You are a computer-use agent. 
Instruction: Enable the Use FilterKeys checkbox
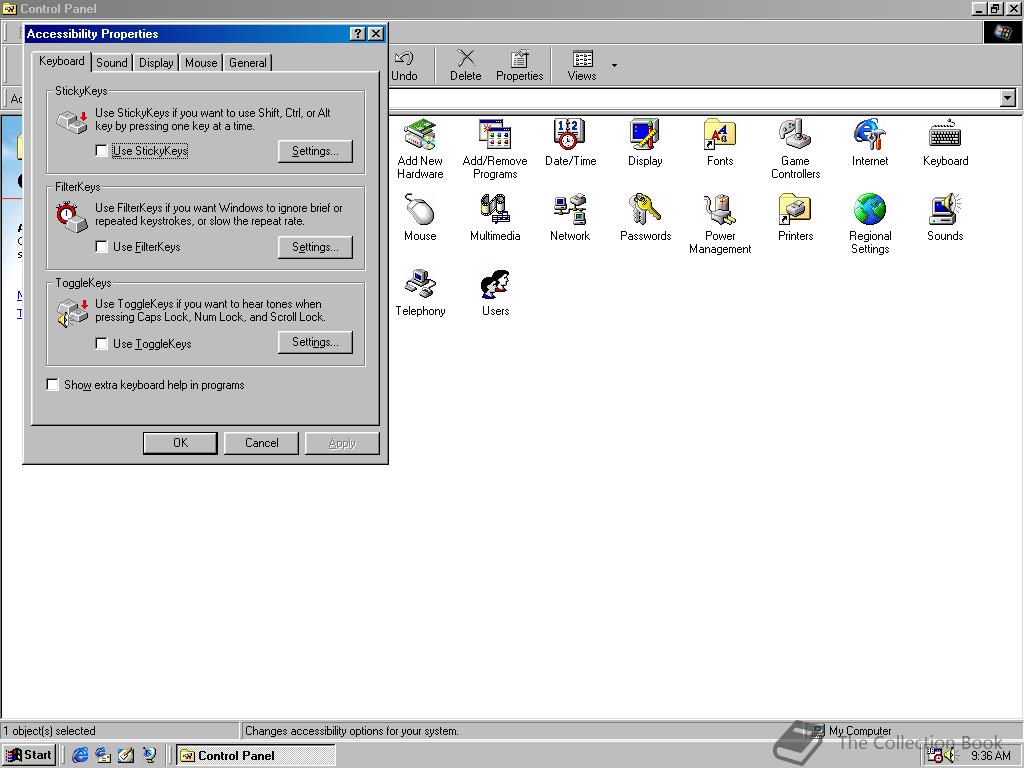[101, 247]
